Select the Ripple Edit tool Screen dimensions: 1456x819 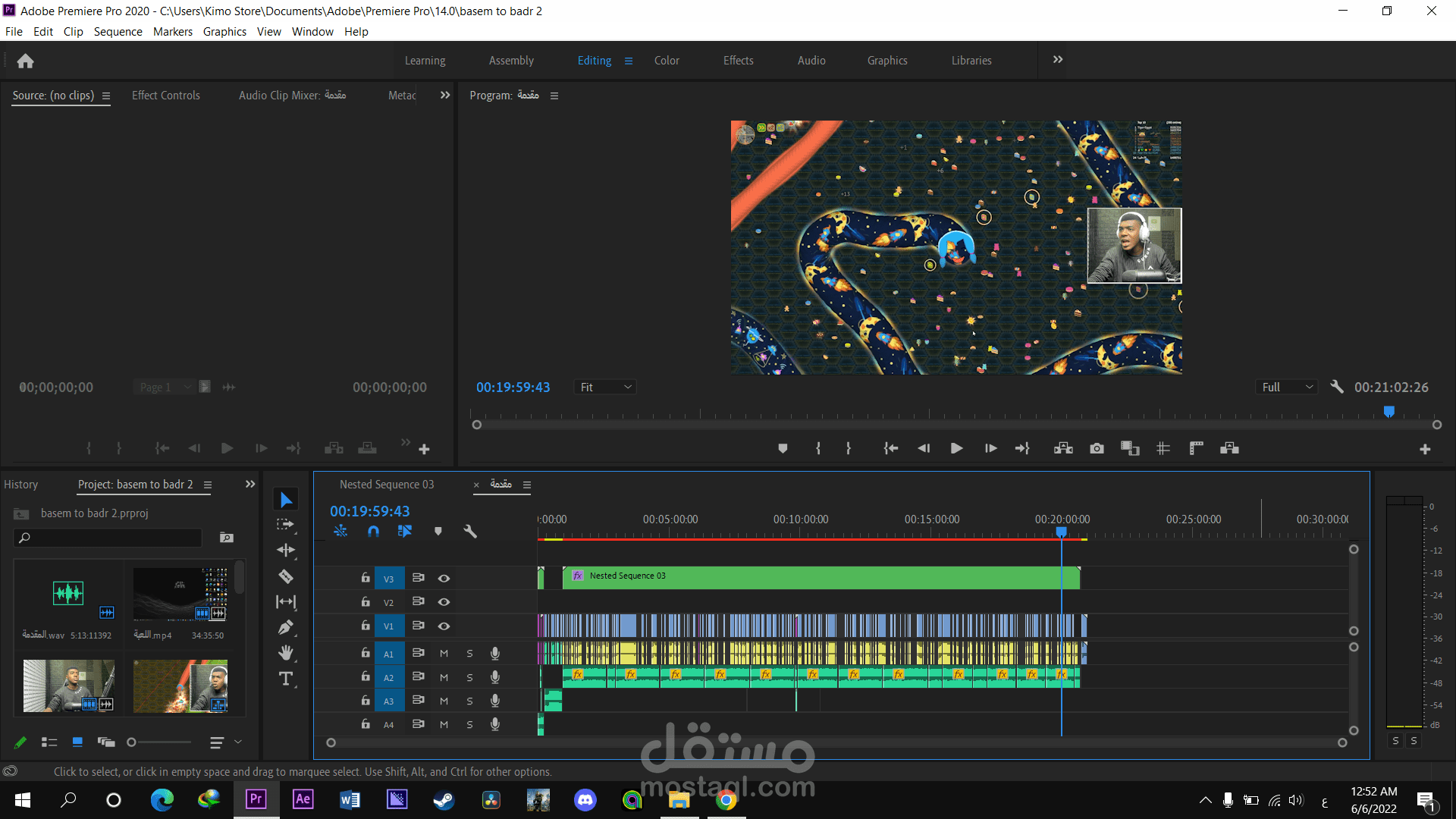[286, 551]
